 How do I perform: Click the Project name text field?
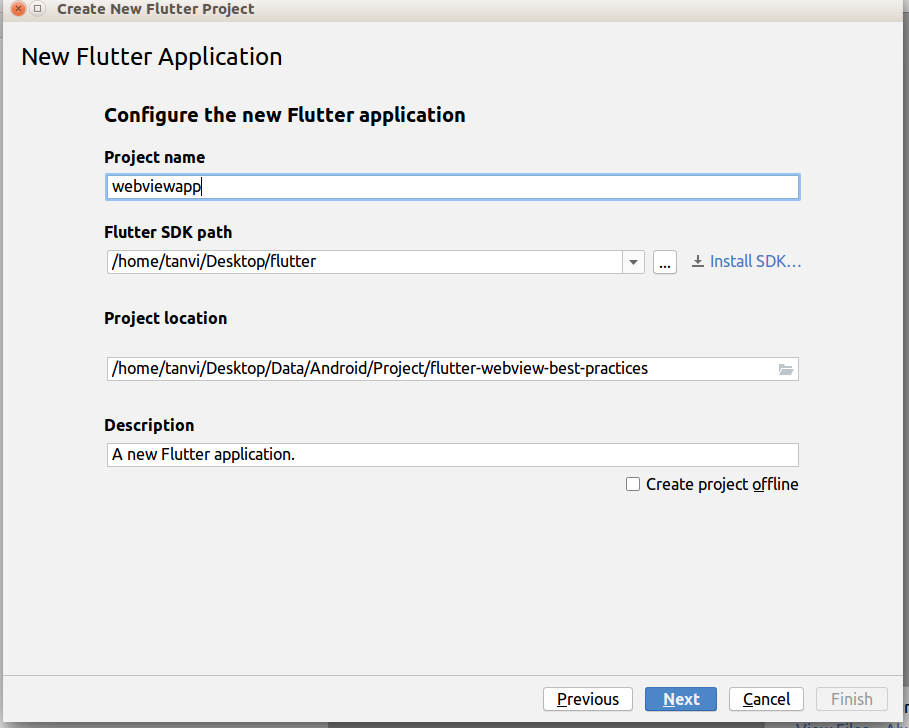(x=452, y=187)
